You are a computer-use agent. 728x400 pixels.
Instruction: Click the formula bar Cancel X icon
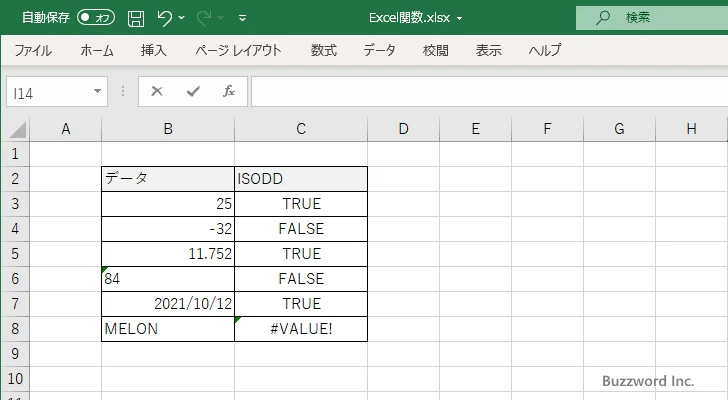point(157,91)
